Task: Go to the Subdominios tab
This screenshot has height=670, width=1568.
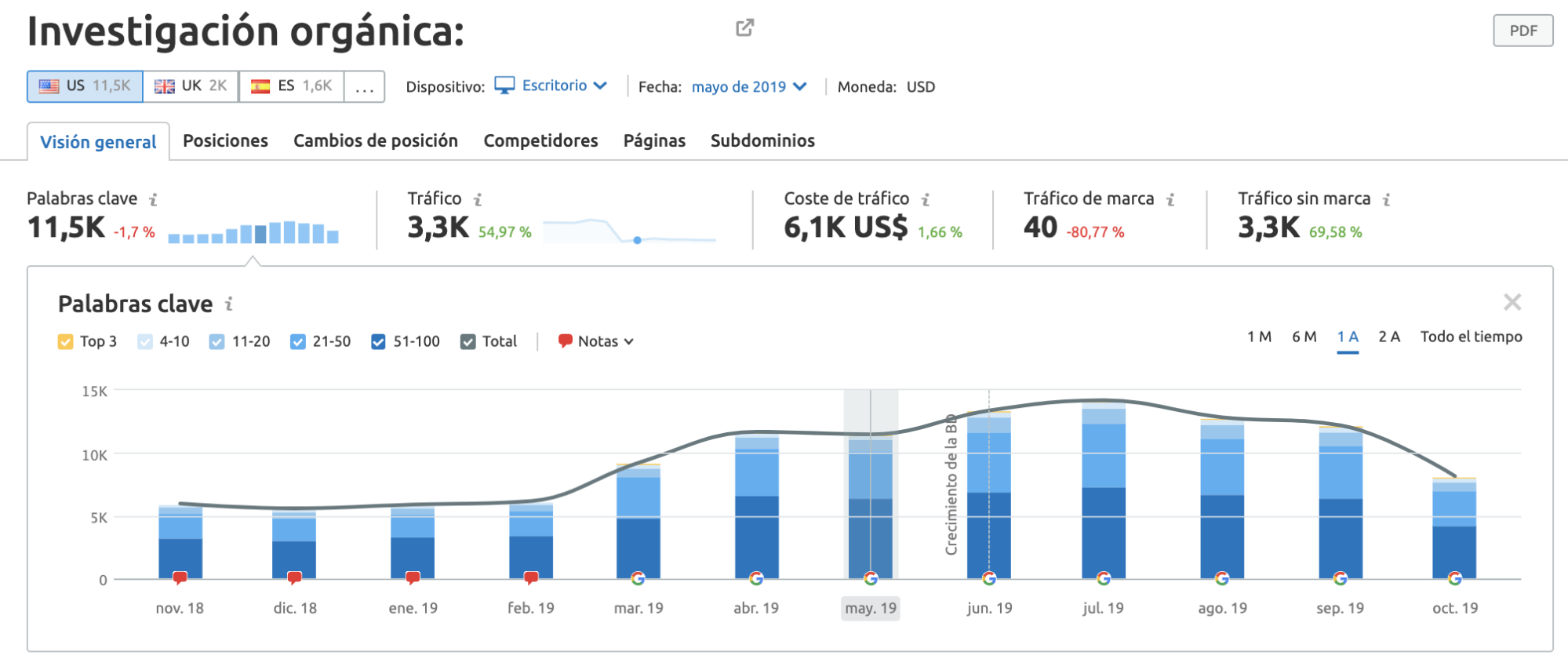Action: point(762,140)
